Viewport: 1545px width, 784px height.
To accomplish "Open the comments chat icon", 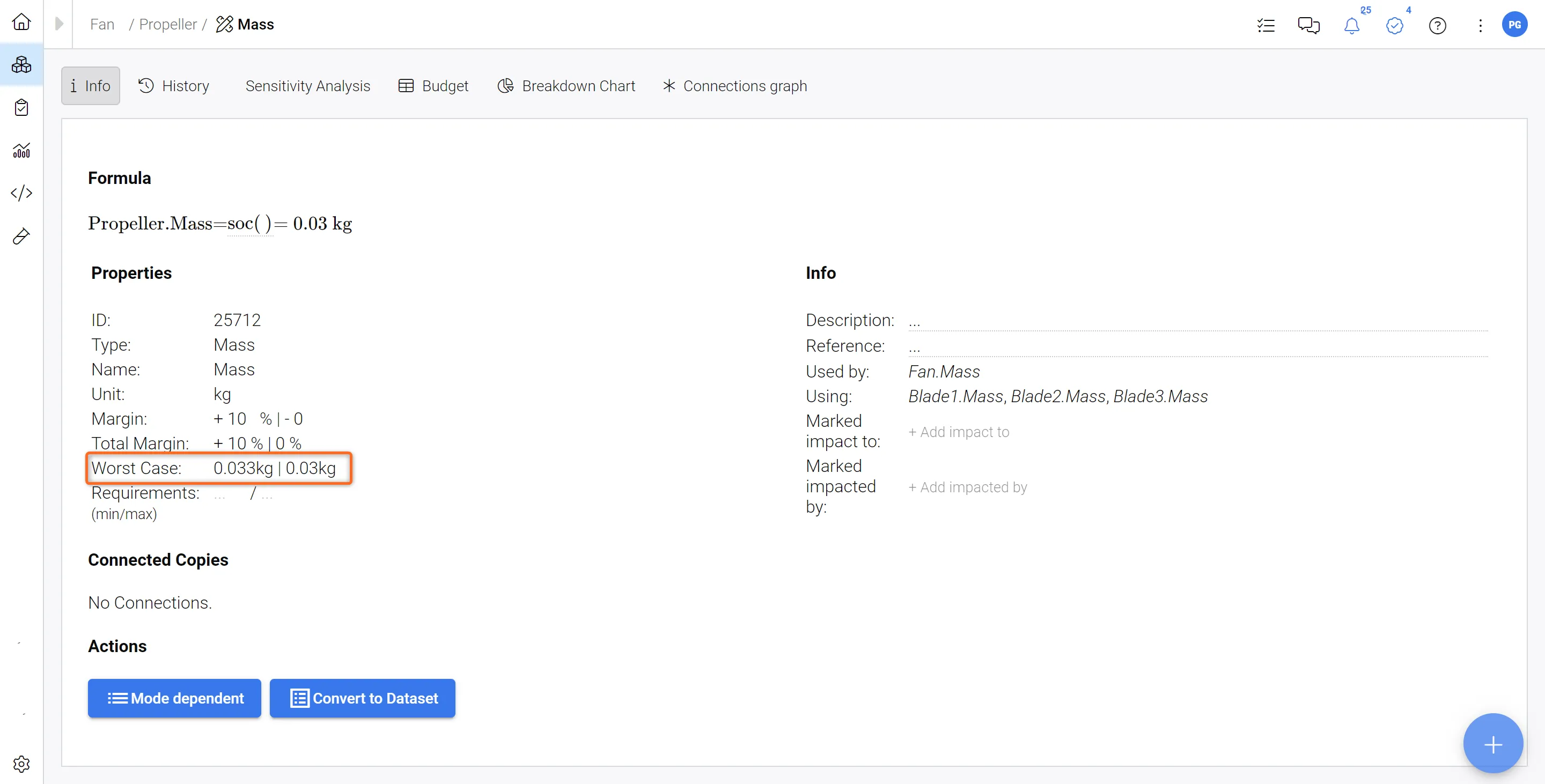I will pyautogui.click(x=1308, y=26).
